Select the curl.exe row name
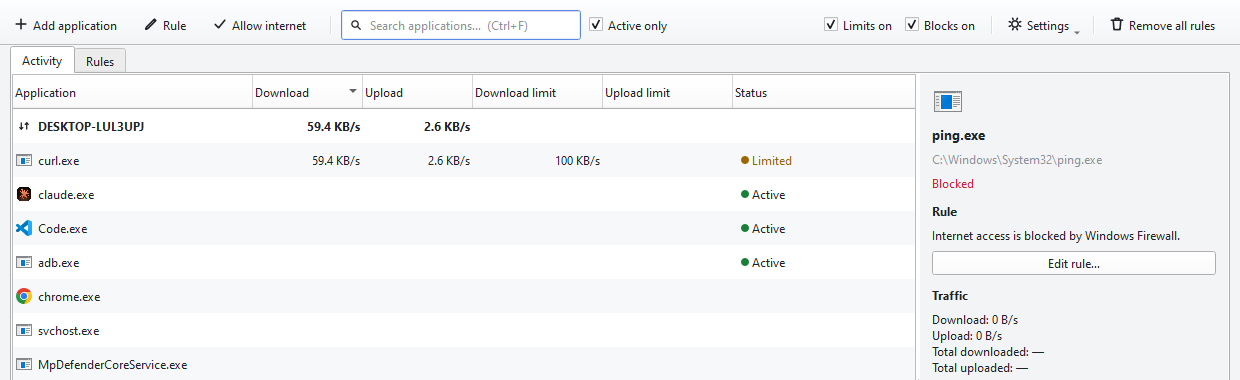Viewport: 1240px width, 380px height. (59, 161)
